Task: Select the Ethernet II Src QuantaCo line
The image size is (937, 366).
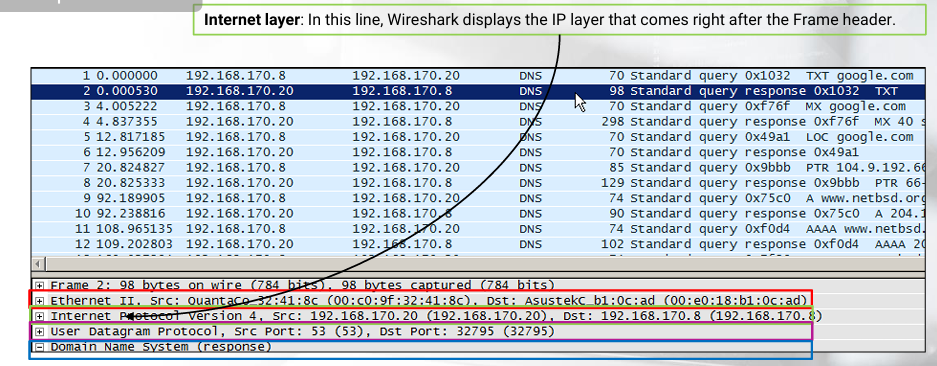Action: coord(429,300)
